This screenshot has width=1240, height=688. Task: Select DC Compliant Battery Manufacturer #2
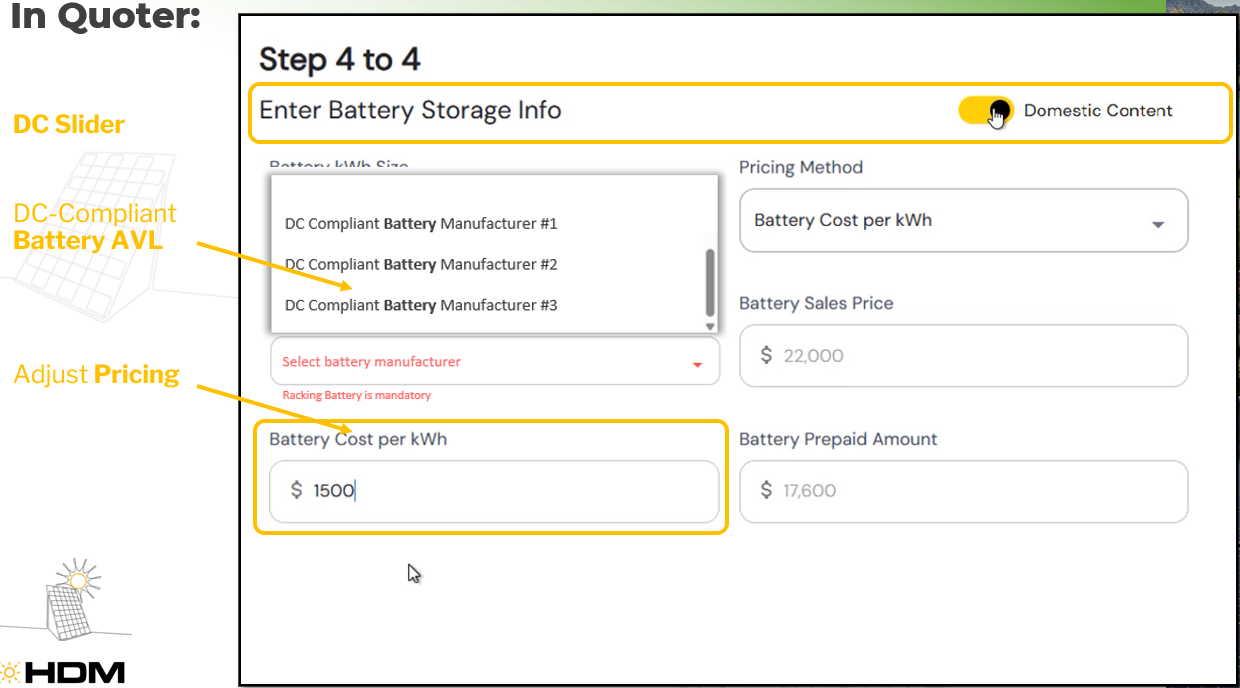click(x=421, y=265)
